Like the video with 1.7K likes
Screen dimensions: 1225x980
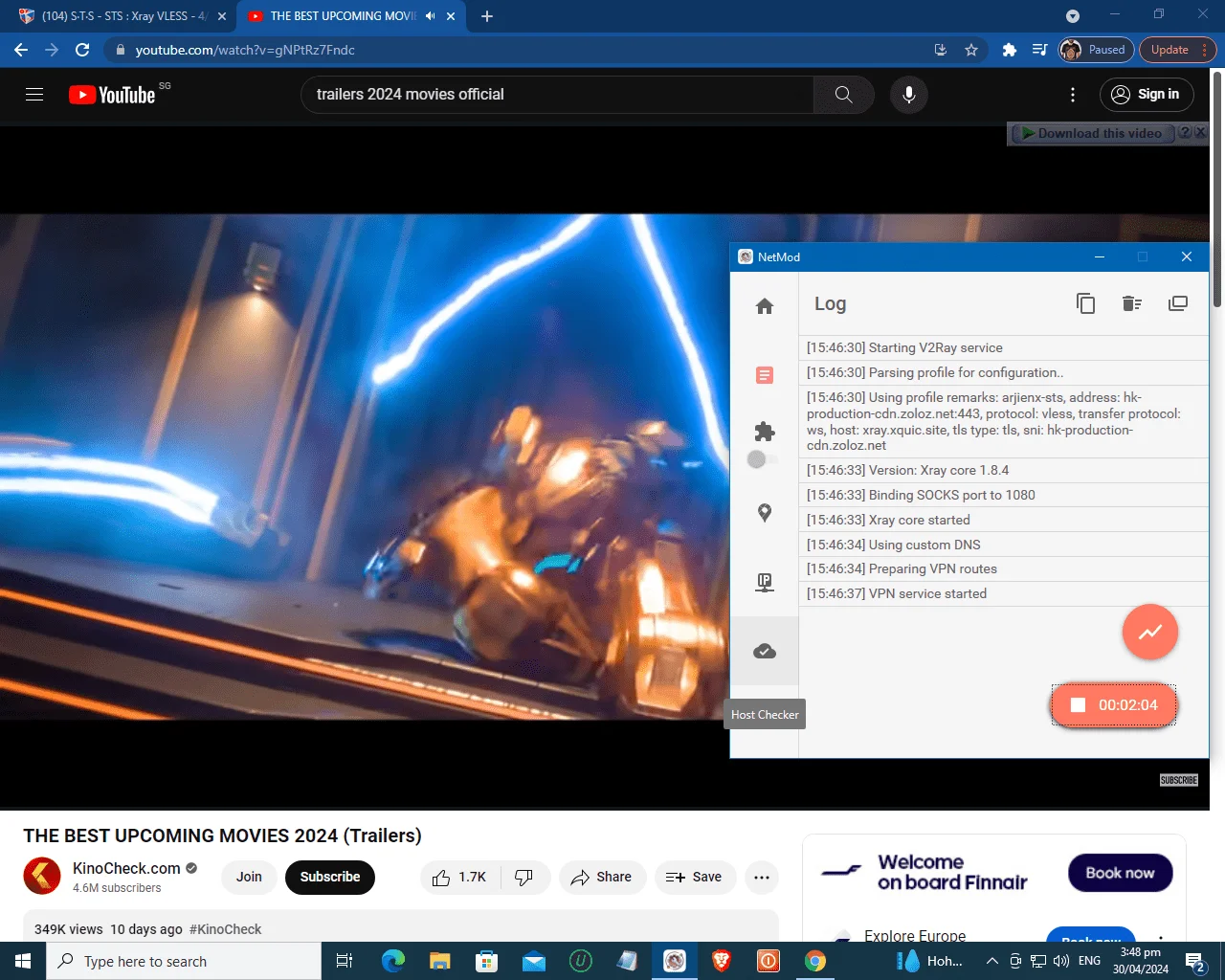(x=460, y=877)
